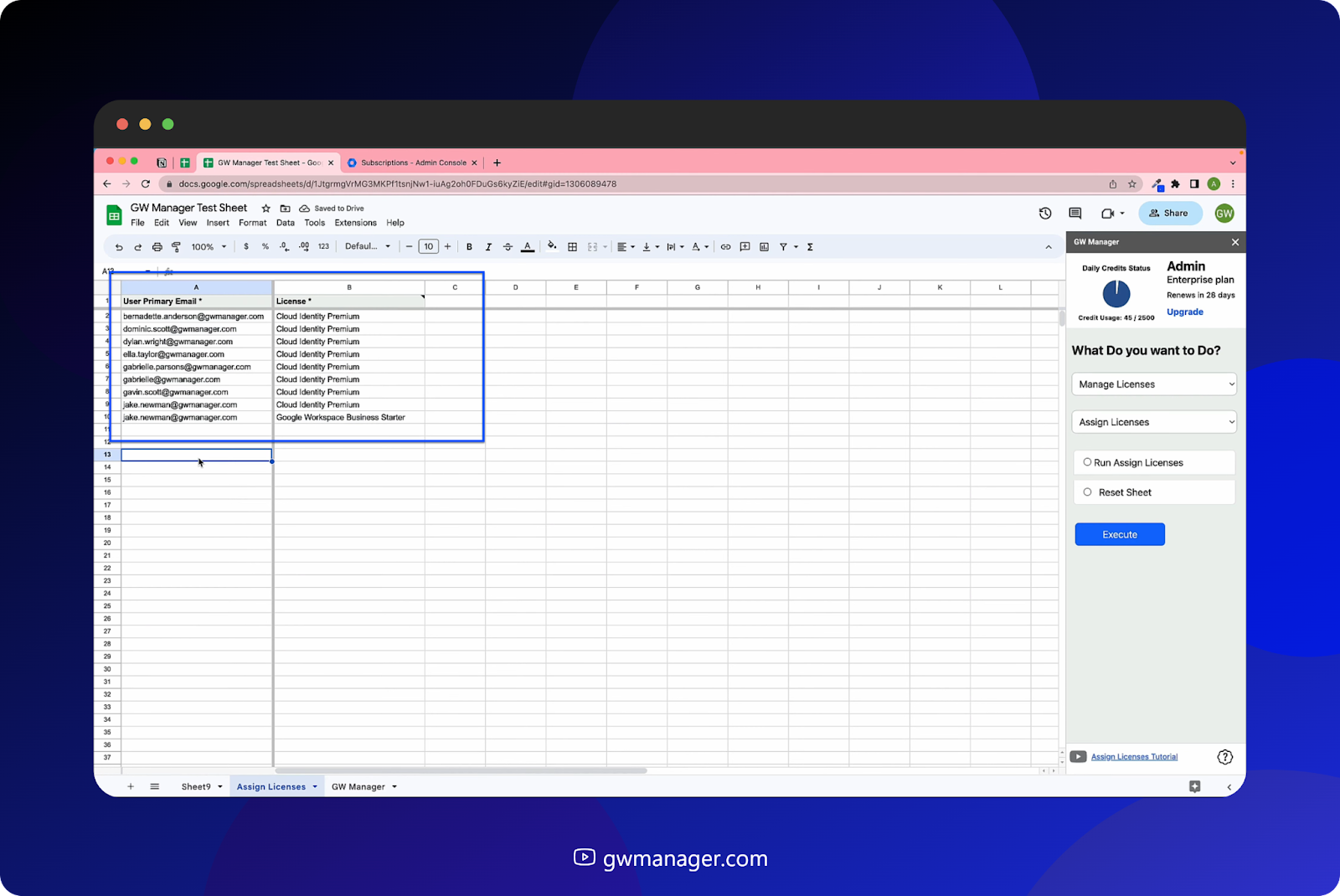Switch to Subscriptions Admin Console browser tab
Viewport: 1340px width, 896px height.
[x=412, y=162]
